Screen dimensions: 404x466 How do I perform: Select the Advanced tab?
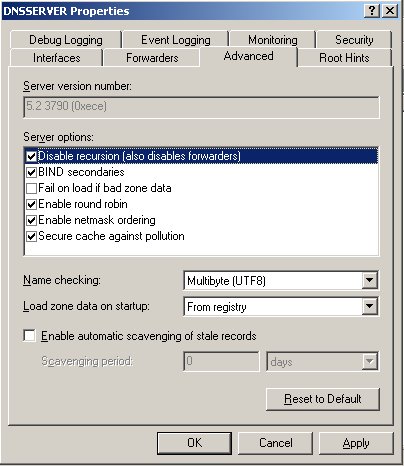pos(249,56)
